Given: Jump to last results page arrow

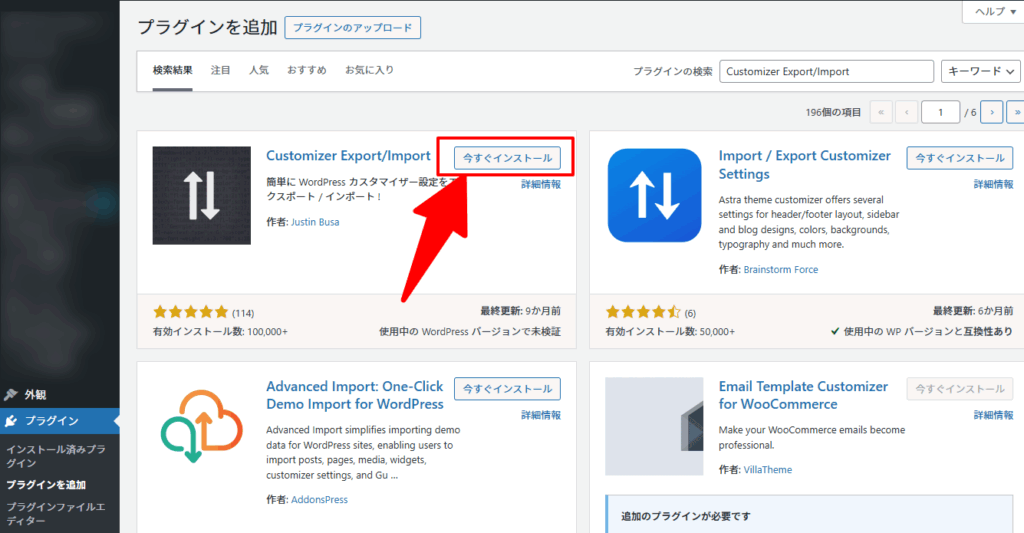Looking at the screenshot, I should [1016, 112].
